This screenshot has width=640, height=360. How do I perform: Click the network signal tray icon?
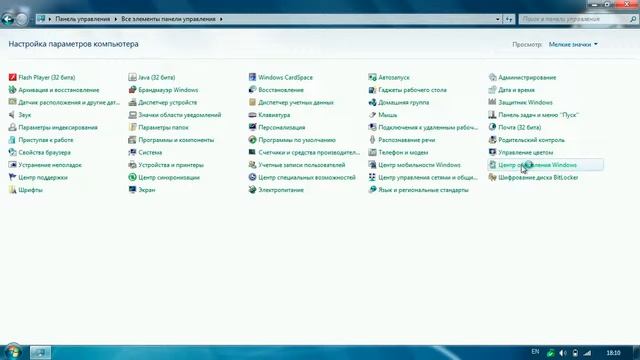[587, 353]
